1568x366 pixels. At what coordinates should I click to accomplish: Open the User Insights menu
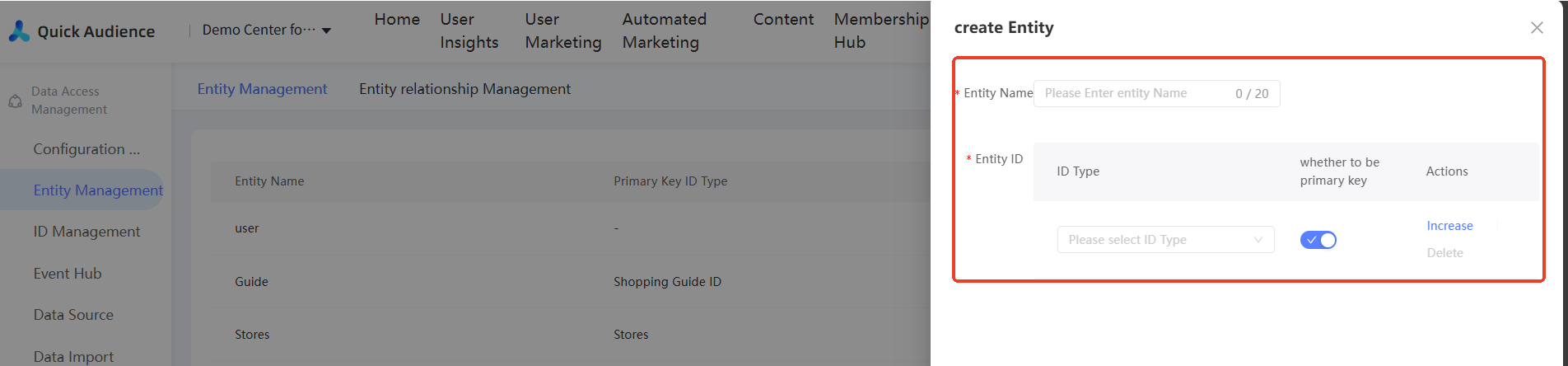point(469,30)
